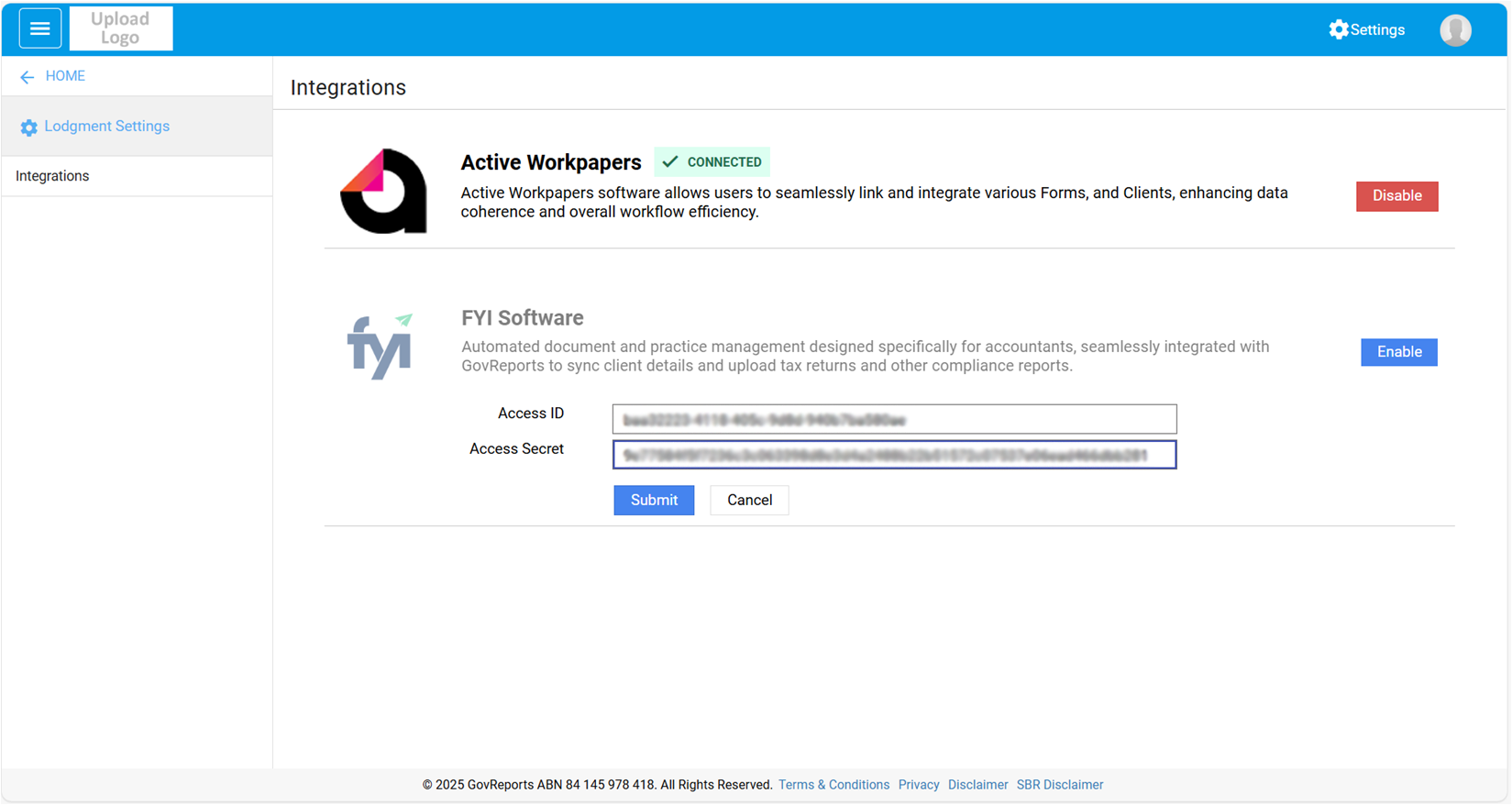Open the hamburger menu

tap(39, 29)
